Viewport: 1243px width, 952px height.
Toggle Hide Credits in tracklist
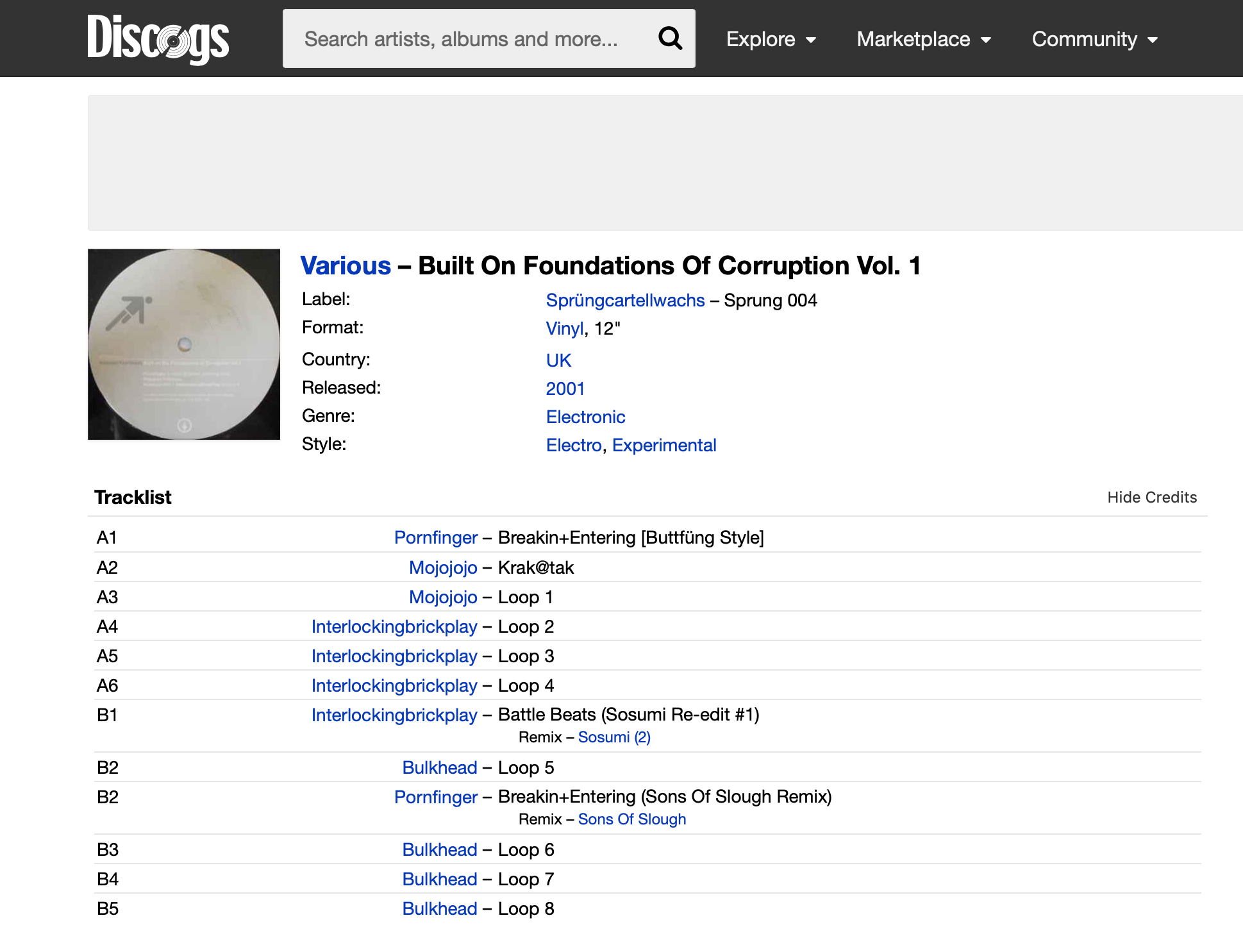1152,497
